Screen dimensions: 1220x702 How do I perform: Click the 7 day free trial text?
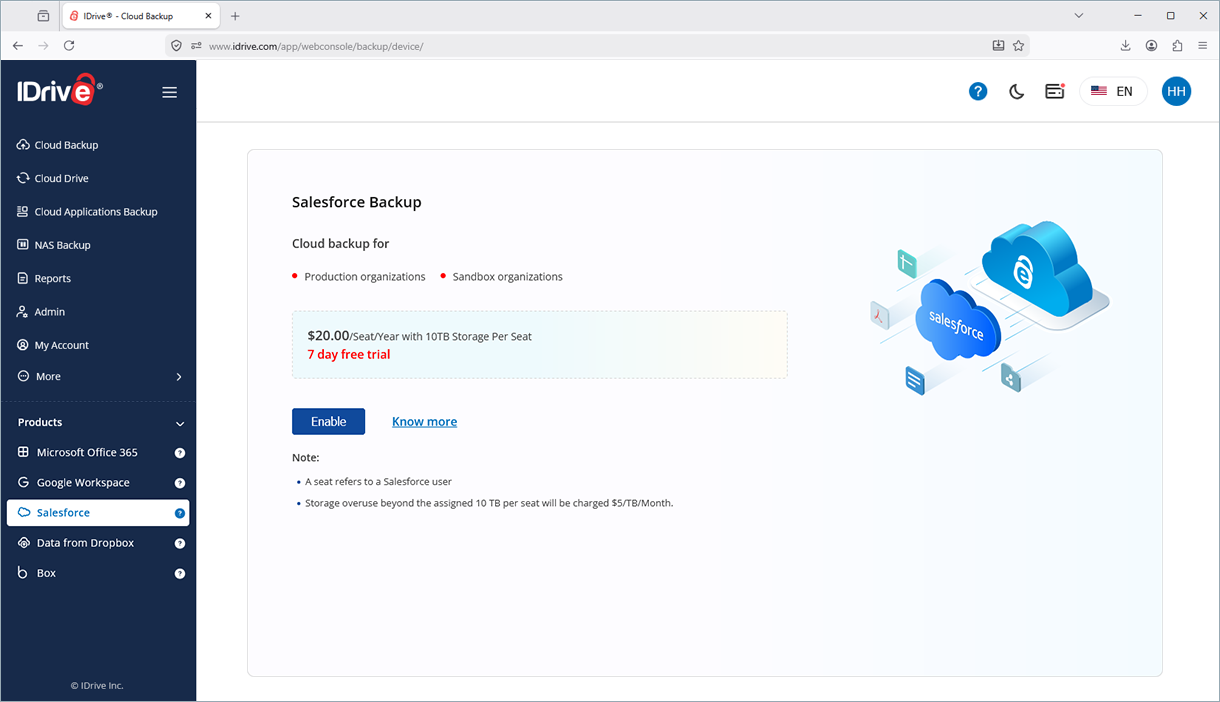tap(349, 355)
